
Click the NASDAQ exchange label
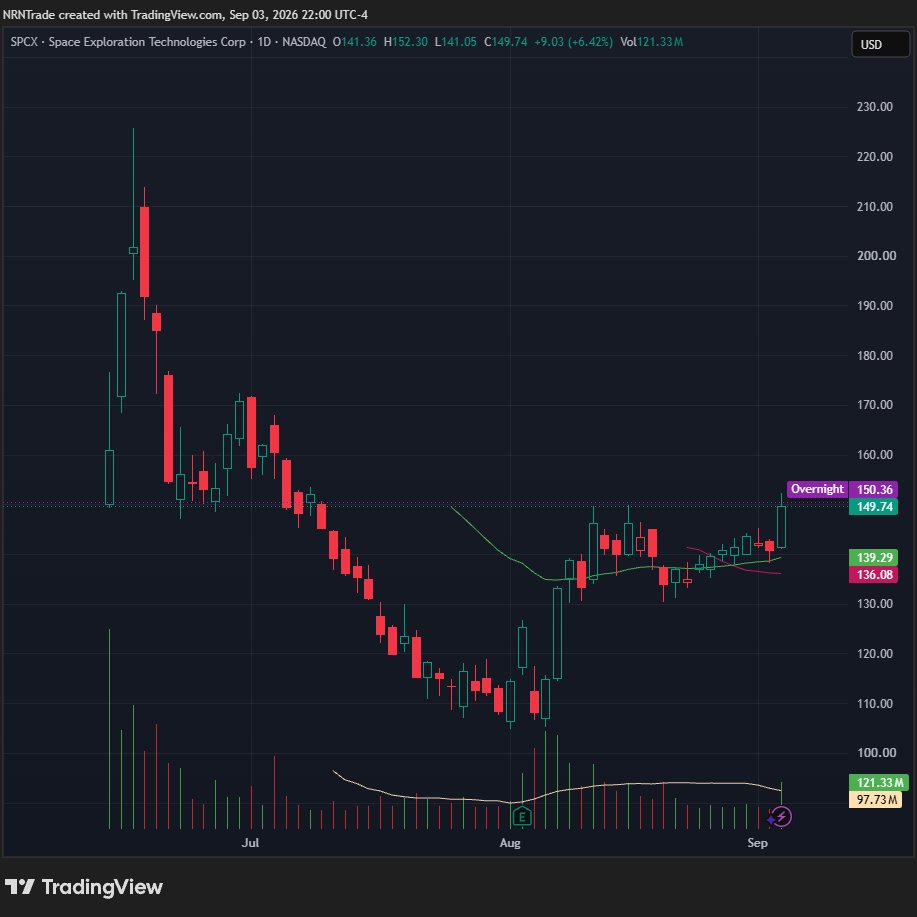[x=304, y=42]
